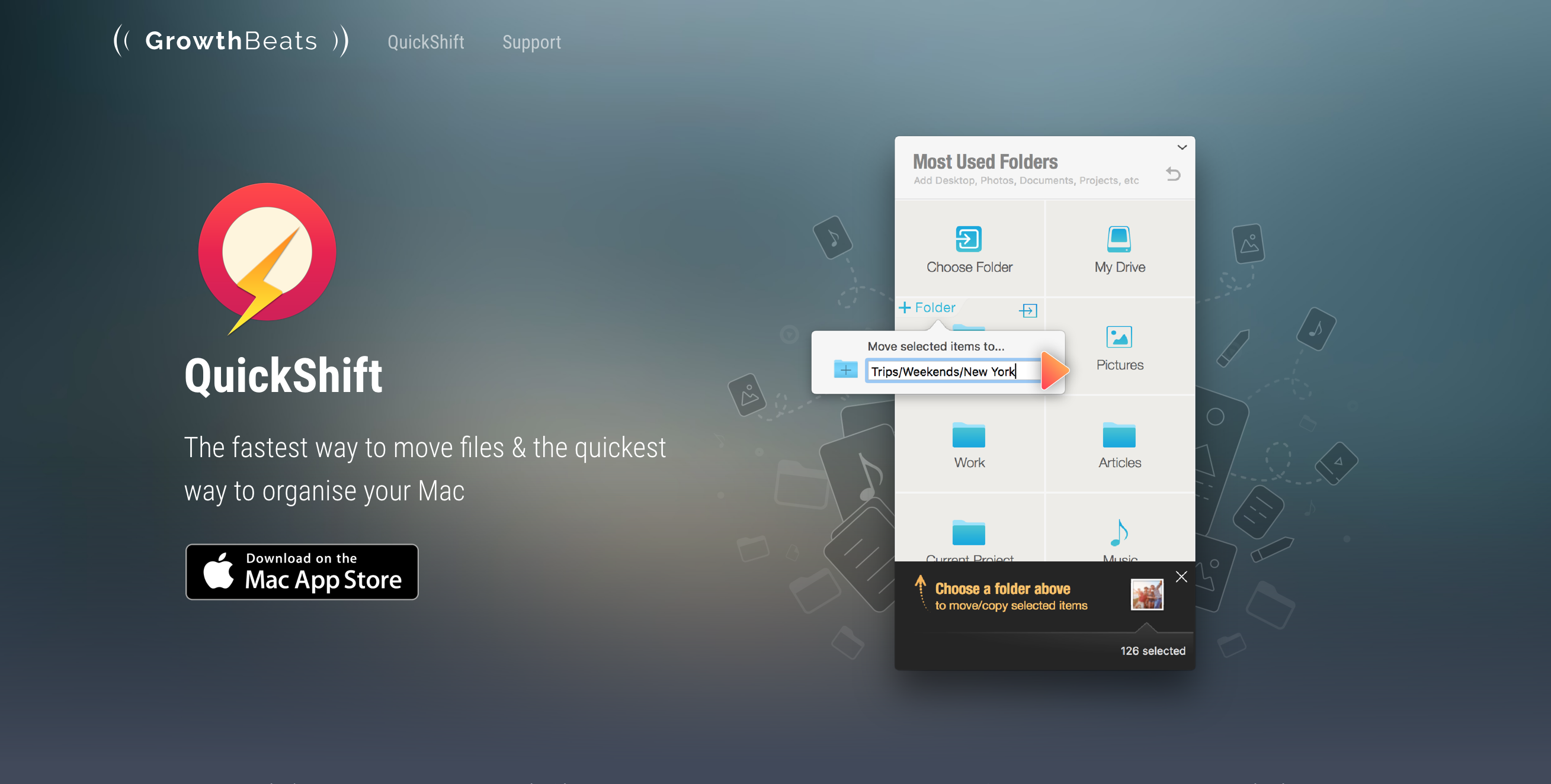This screenshot has height=784, width=1551.
Task: Click the new folder icon in popup
Action: tap(845, 369)
